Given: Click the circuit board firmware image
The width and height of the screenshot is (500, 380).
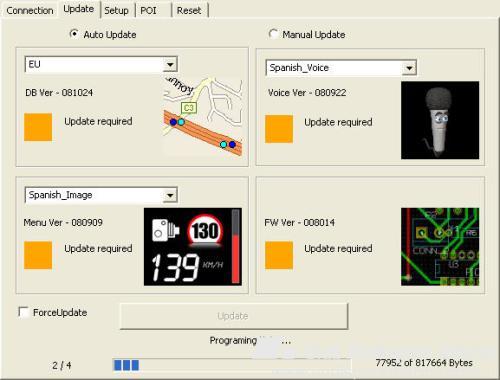Looking at the screenshot, I should (440, 247).
